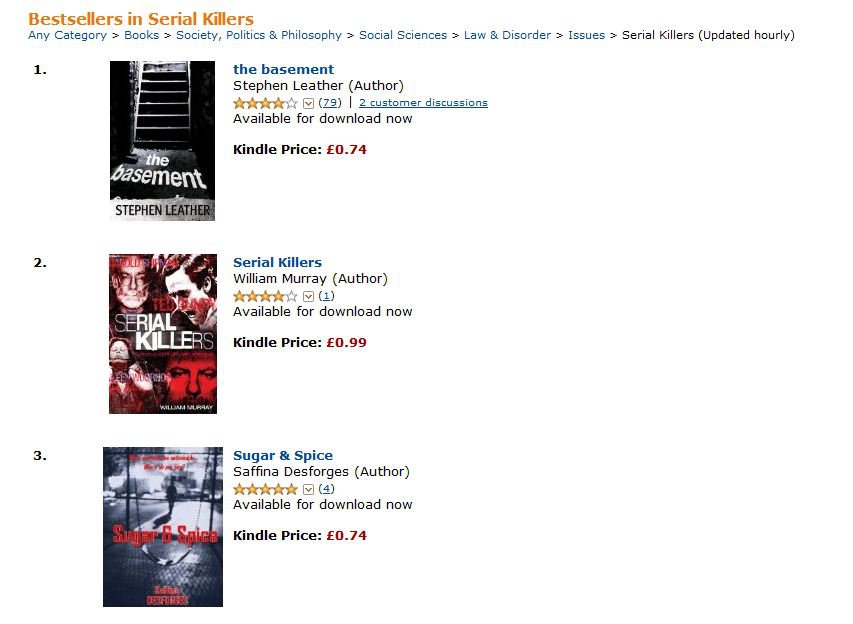Image resolution: width=853 pixels, height=624 pixels.
Task: Expand rating dropdown for the basement
Action: coord(308,103)
